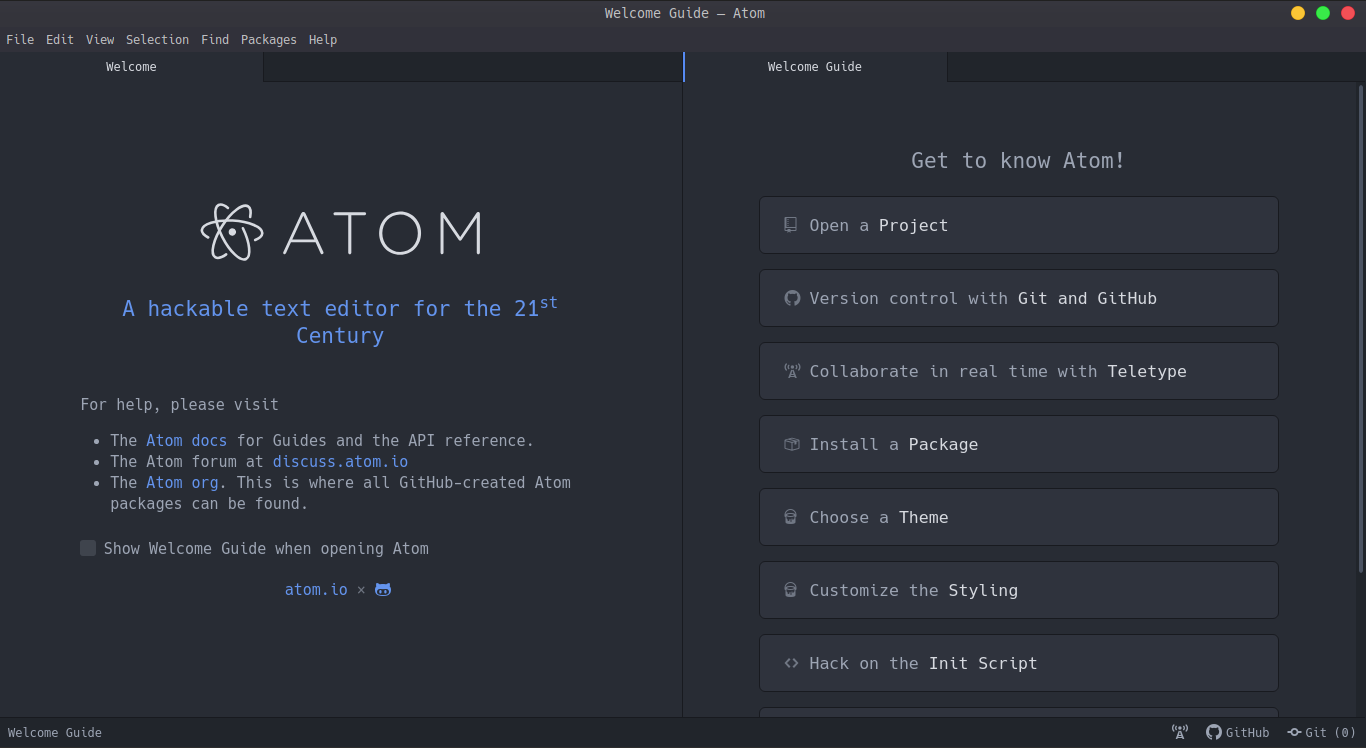Viewport: 1366px width, 748px height.
Task: Open the Selection menu
Action: tap(157, 40)
